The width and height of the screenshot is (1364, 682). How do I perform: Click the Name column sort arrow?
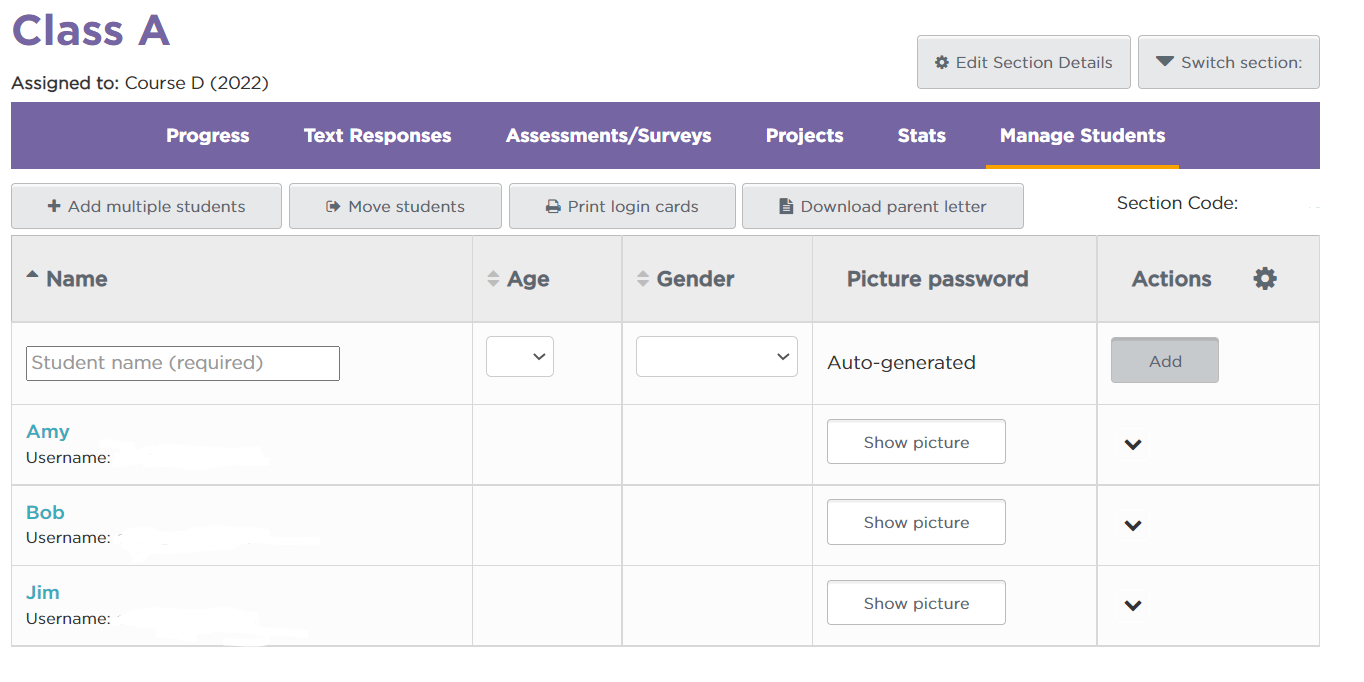(31, 273)
